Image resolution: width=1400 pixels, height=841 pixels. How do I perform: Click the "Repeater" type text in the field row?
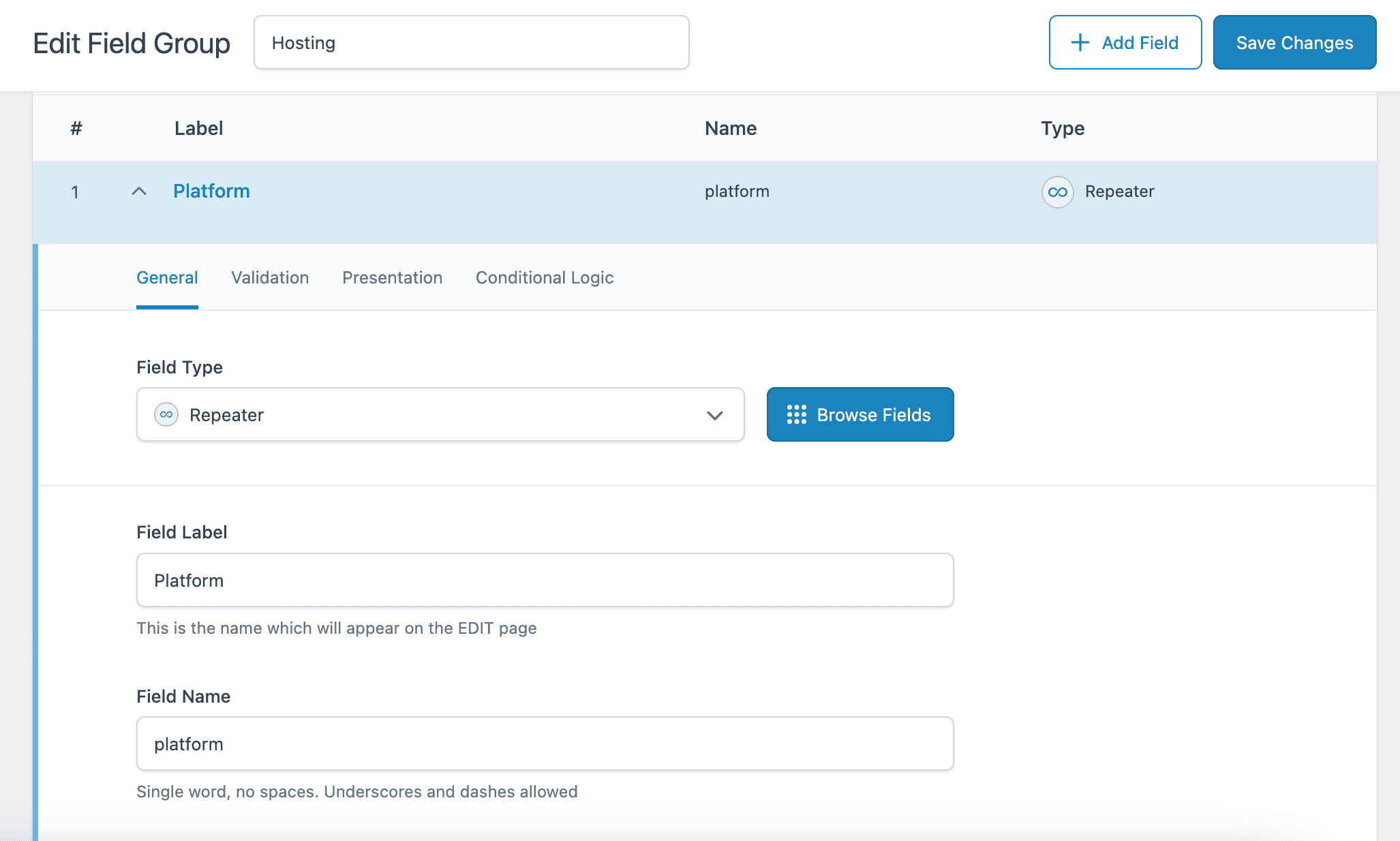(x=1119, y=192)
